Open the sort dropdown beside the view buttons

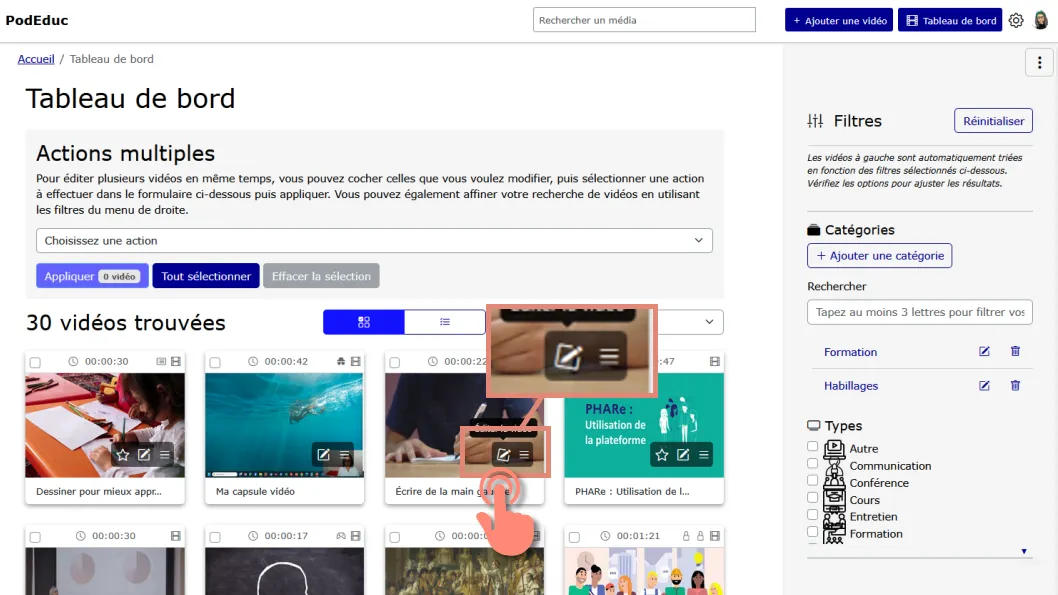tap(690, 322)
